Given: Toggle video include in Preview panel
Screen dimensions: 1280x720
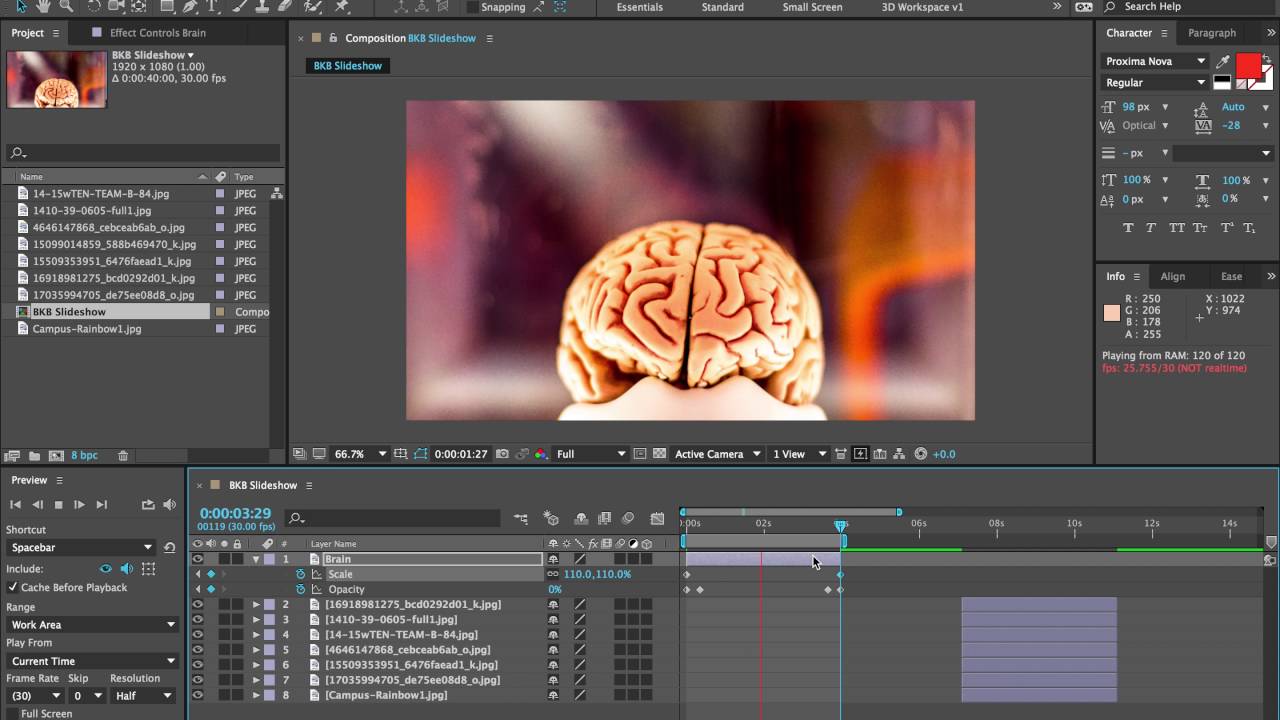Looking at the screenshot, I should 105,569.
